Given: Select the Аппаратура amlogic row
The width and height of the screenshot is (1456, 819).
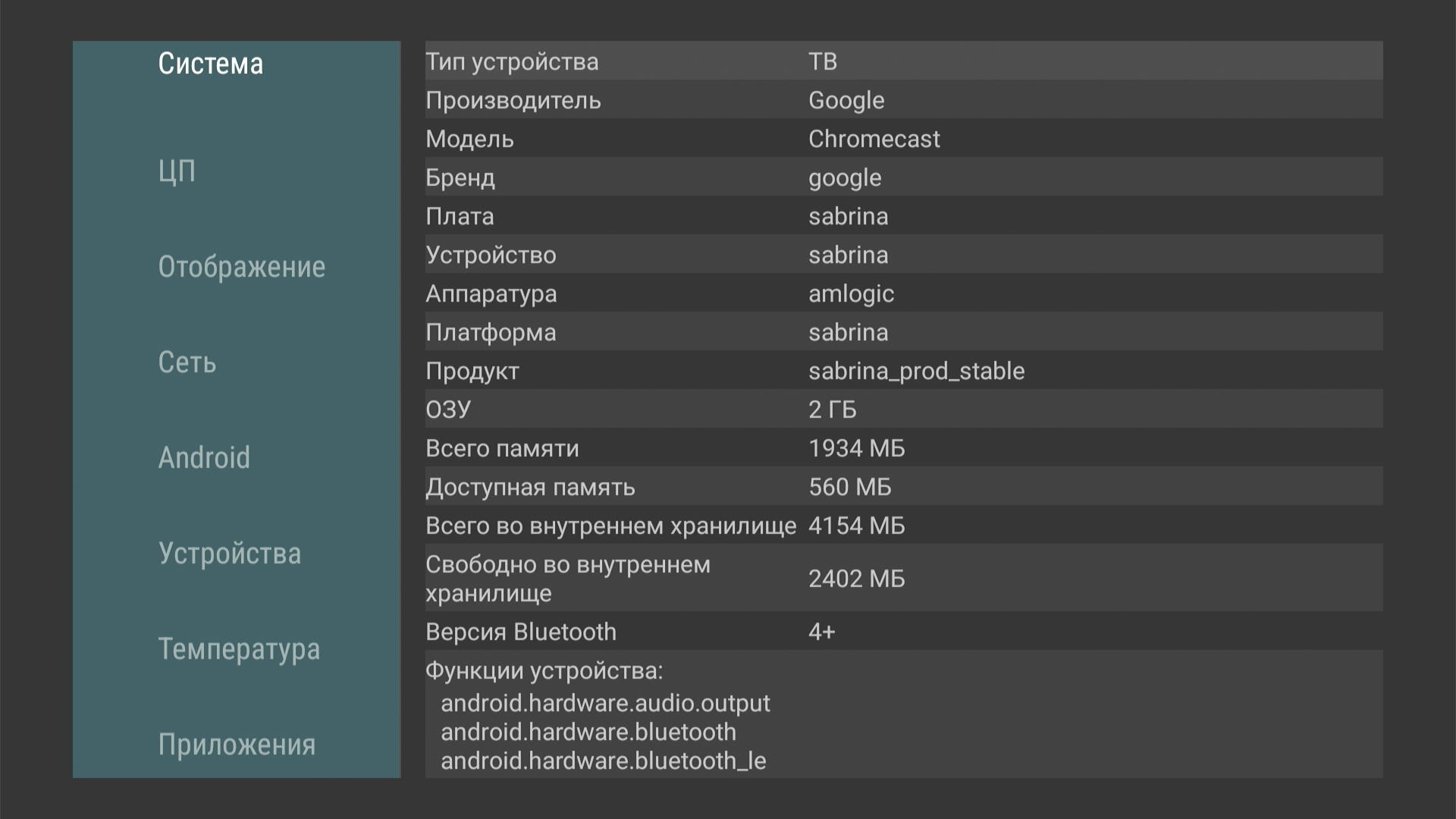Looking at the screenshot, I should click(x=902, y=293).
